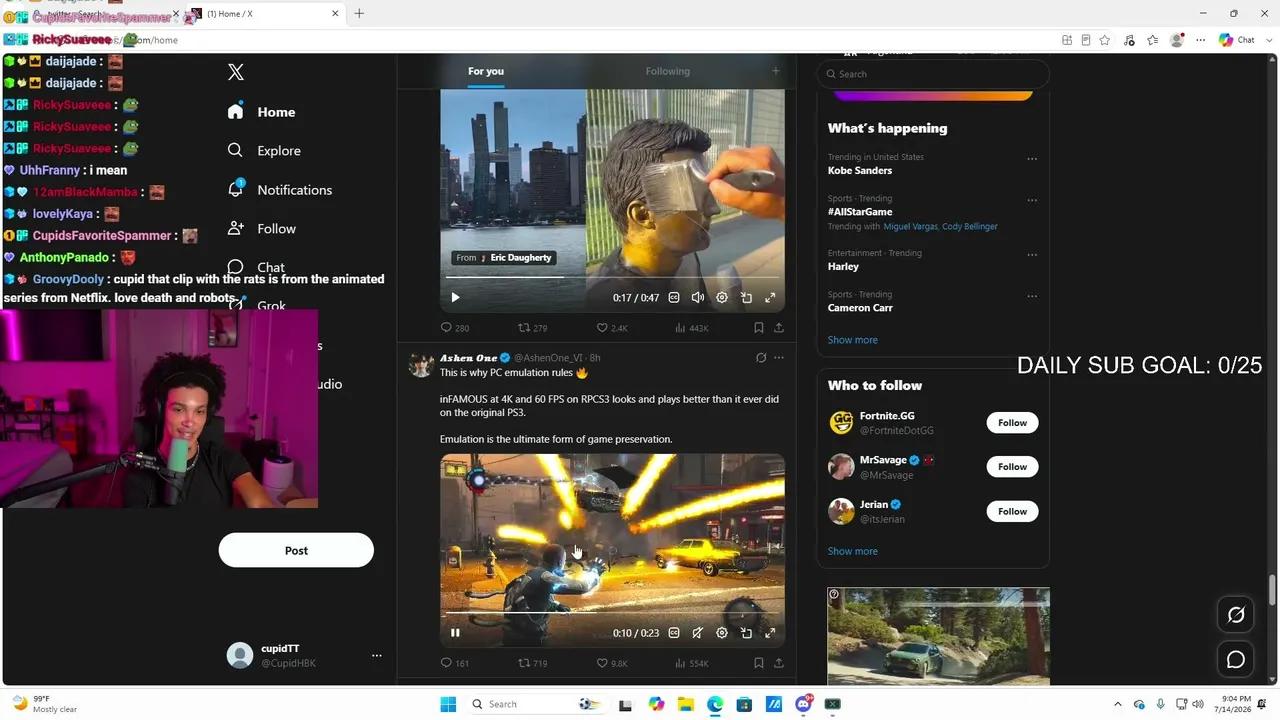This screenshot has width=1280, height=720.
Task: Add a timeline tab with plus icon
Action: click(775, 71)
